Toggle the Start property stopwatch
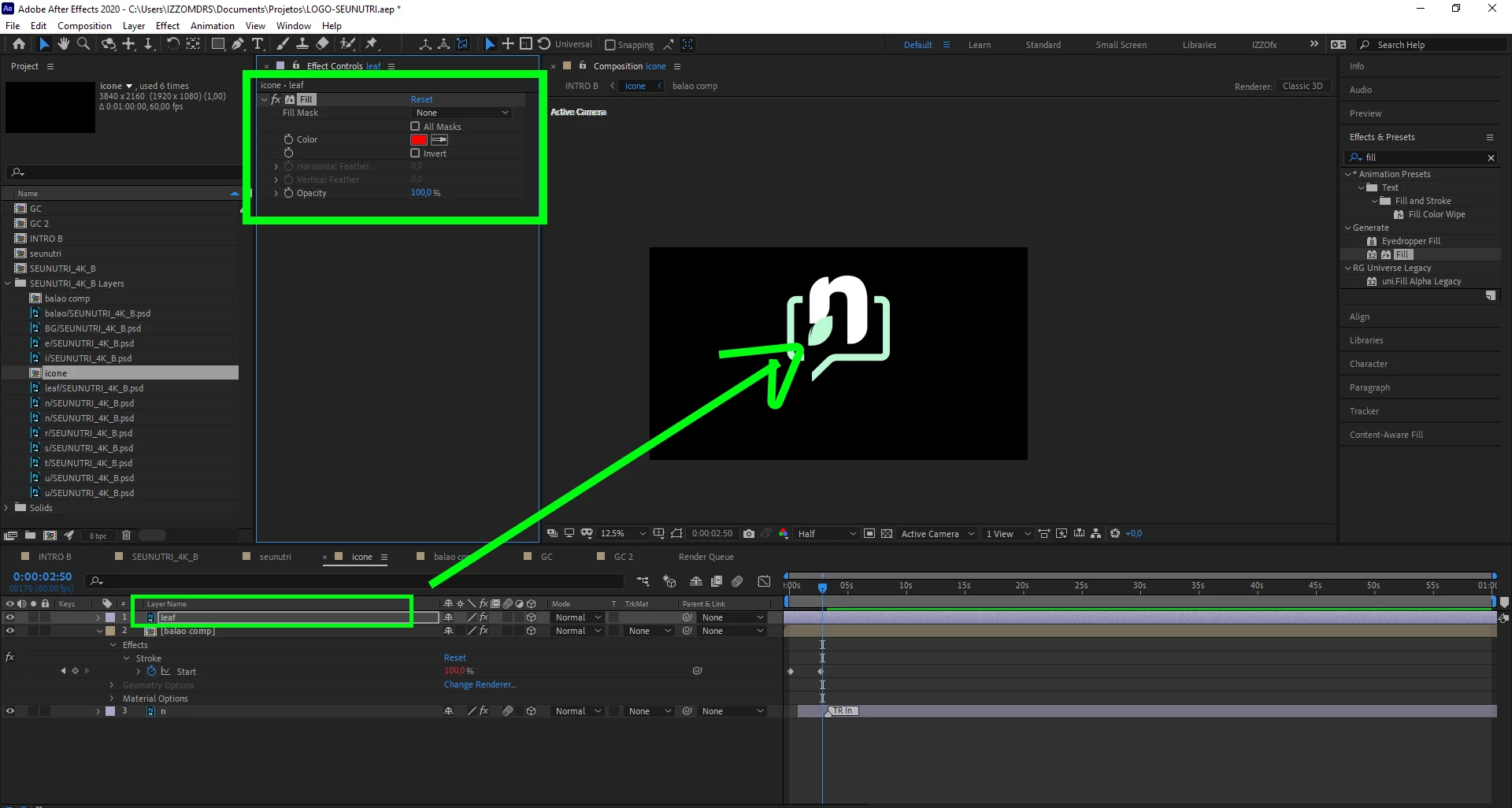The width and height of the screenshot is (1512, 808). [152, 671]
